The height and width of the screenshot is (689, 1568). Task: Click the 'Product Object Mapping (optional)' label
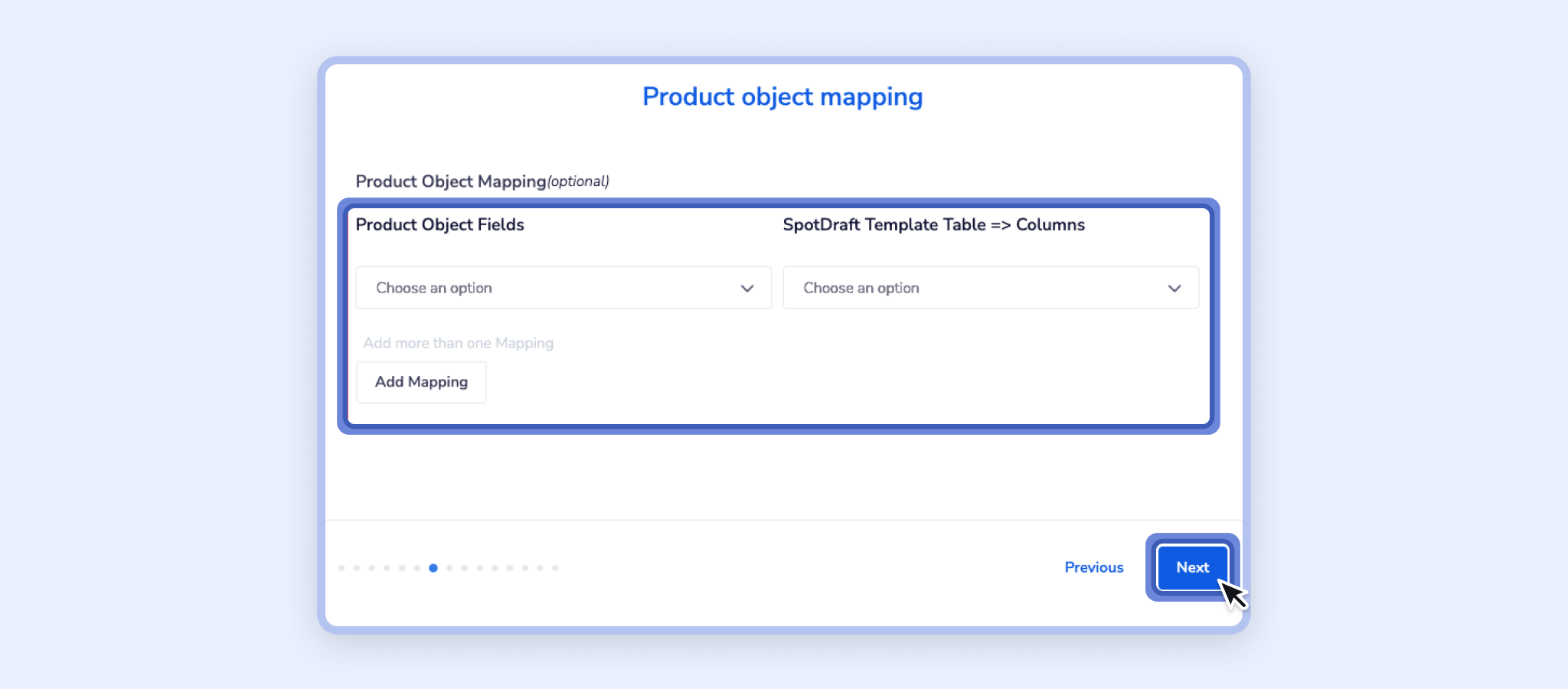point(482,181)
